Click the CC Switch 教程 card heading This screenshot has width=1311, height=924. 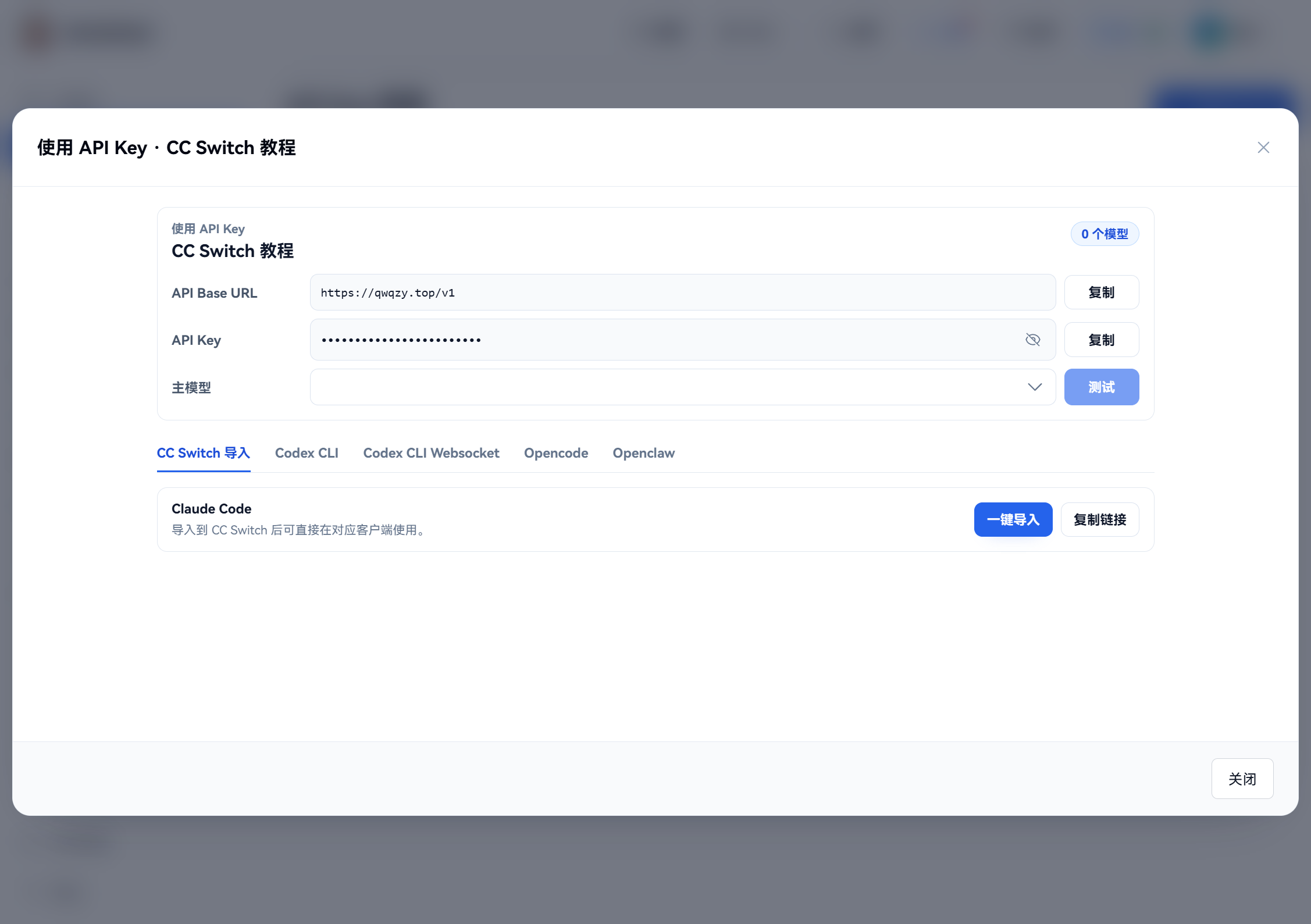233,251
